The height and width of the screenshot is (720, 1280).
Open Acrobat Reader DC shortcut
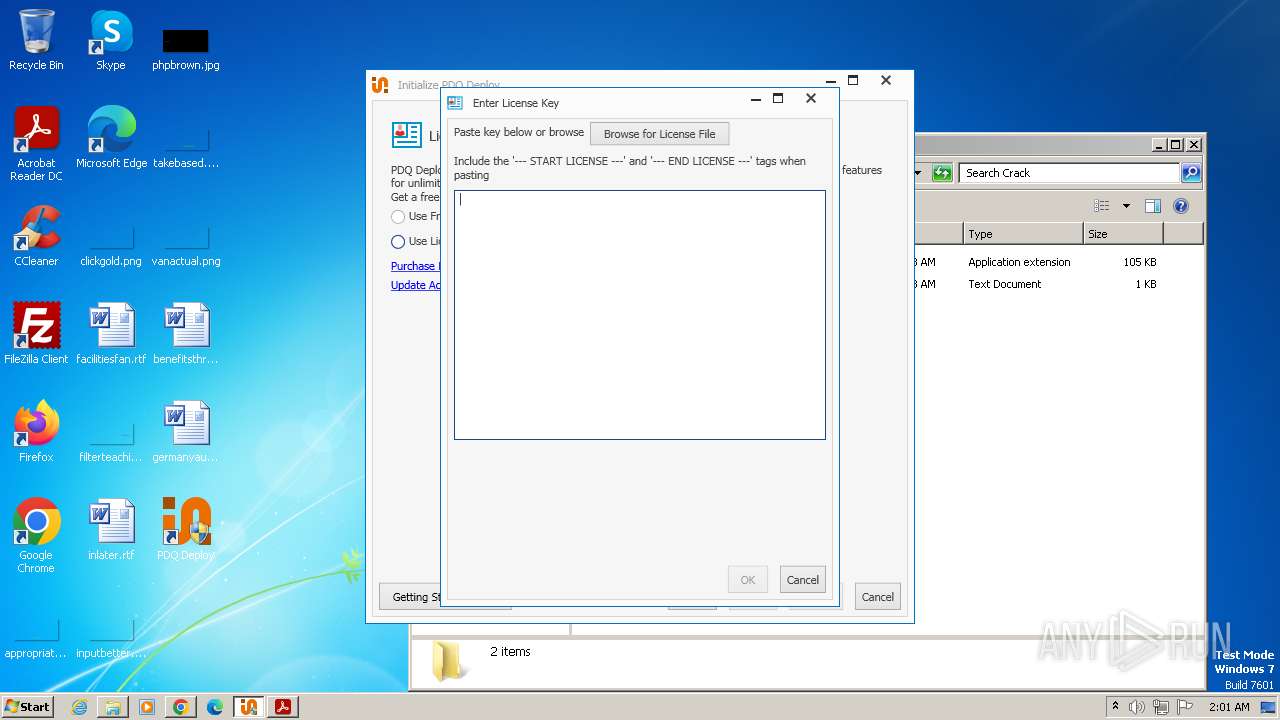tap(36, 144)
